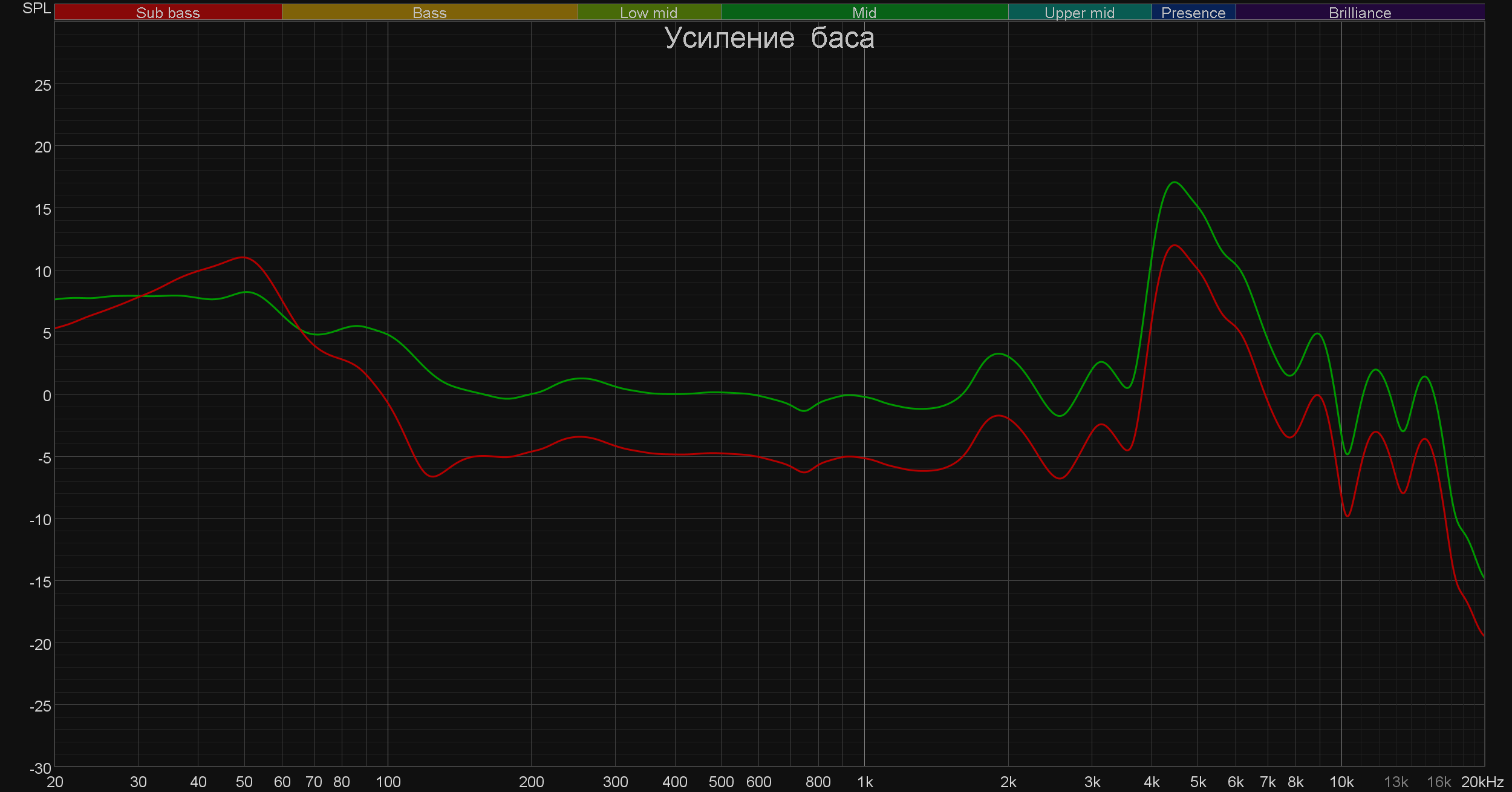Select the Low mid band header

tap(648, 12)
